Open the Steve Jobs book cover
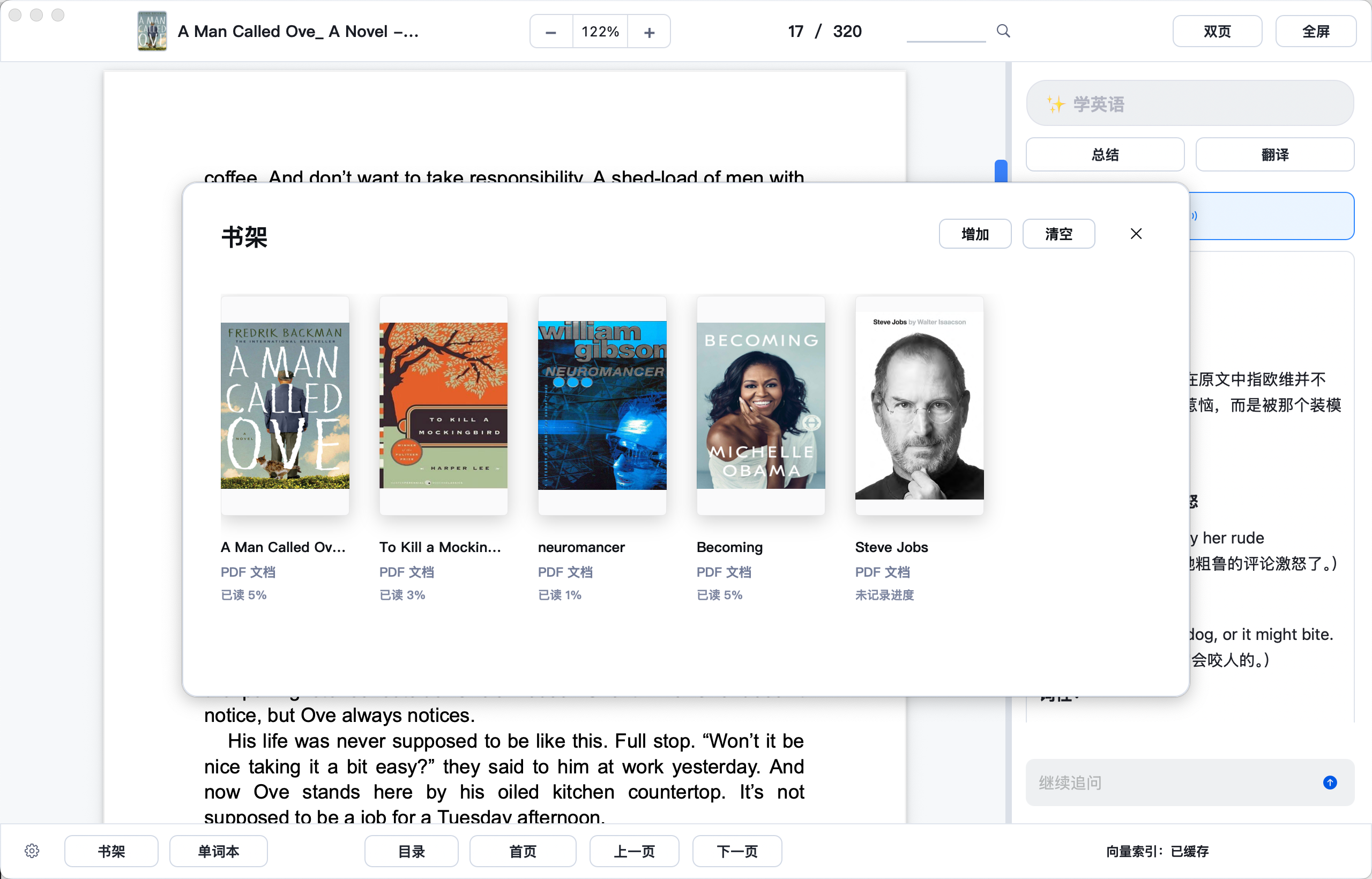The image size is (1372, 879). point(920,405)
